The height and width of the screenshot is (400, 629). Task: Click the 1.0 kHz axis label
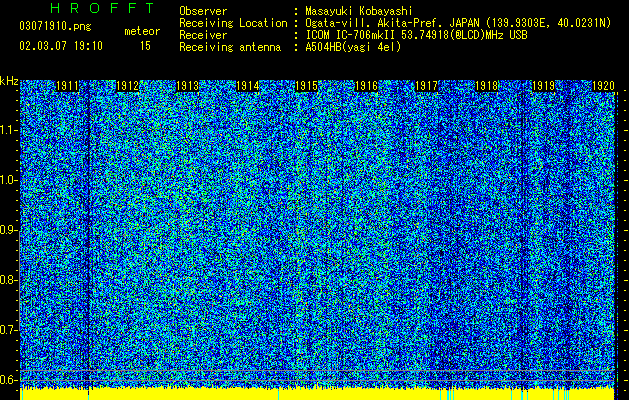coord(8,181)
